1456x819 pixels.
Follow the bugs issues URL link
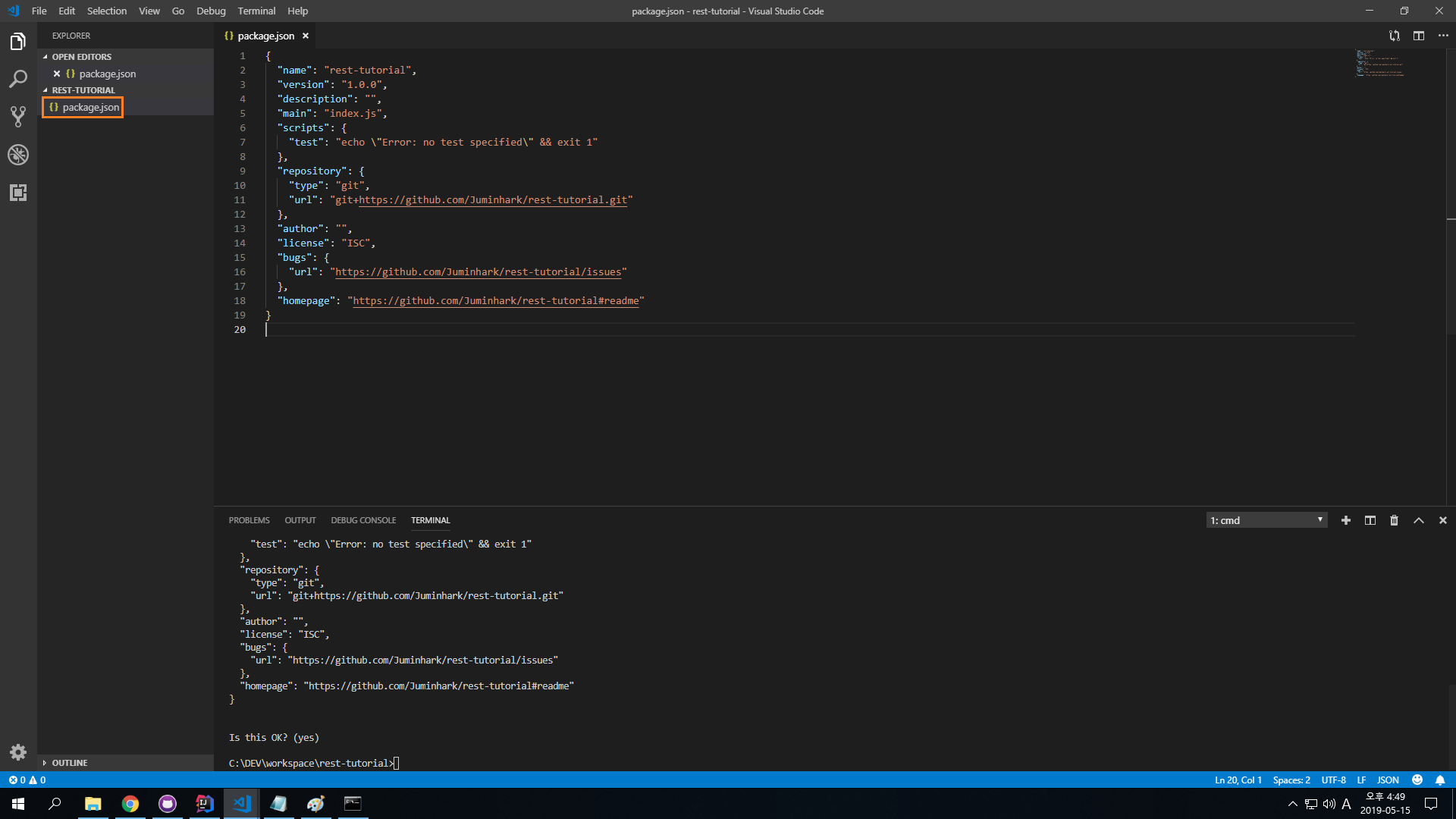pyautogui.click(x=479, y=271)
